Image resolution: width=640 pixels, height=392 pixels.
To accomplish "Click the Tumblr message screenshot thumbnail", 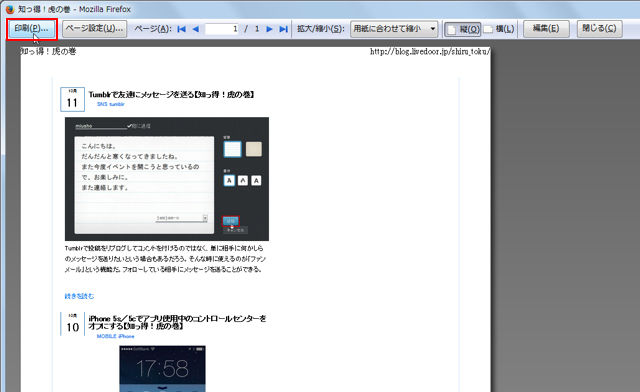I will 167,179.
